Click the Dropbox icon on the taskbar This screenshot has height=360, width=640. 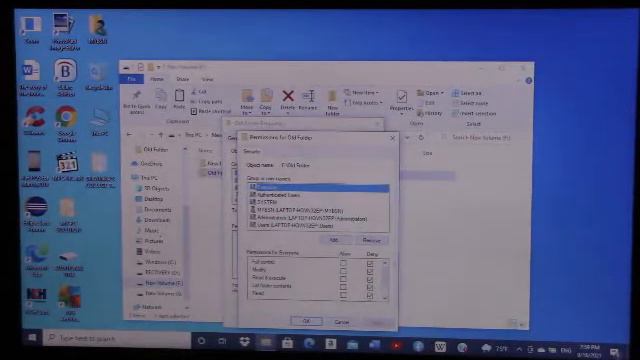click(244, 342)
